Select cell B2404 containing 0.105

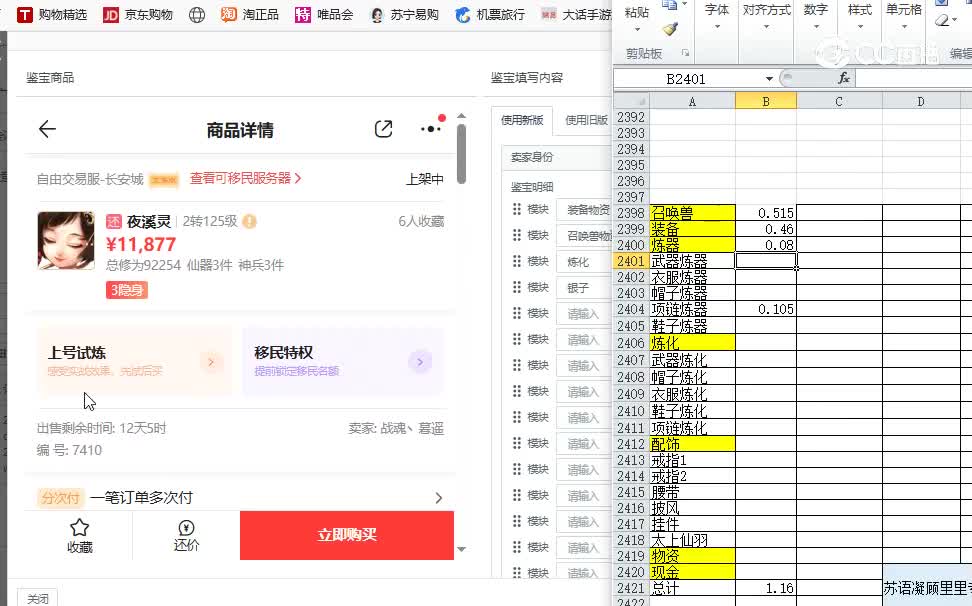click(765, 309)
